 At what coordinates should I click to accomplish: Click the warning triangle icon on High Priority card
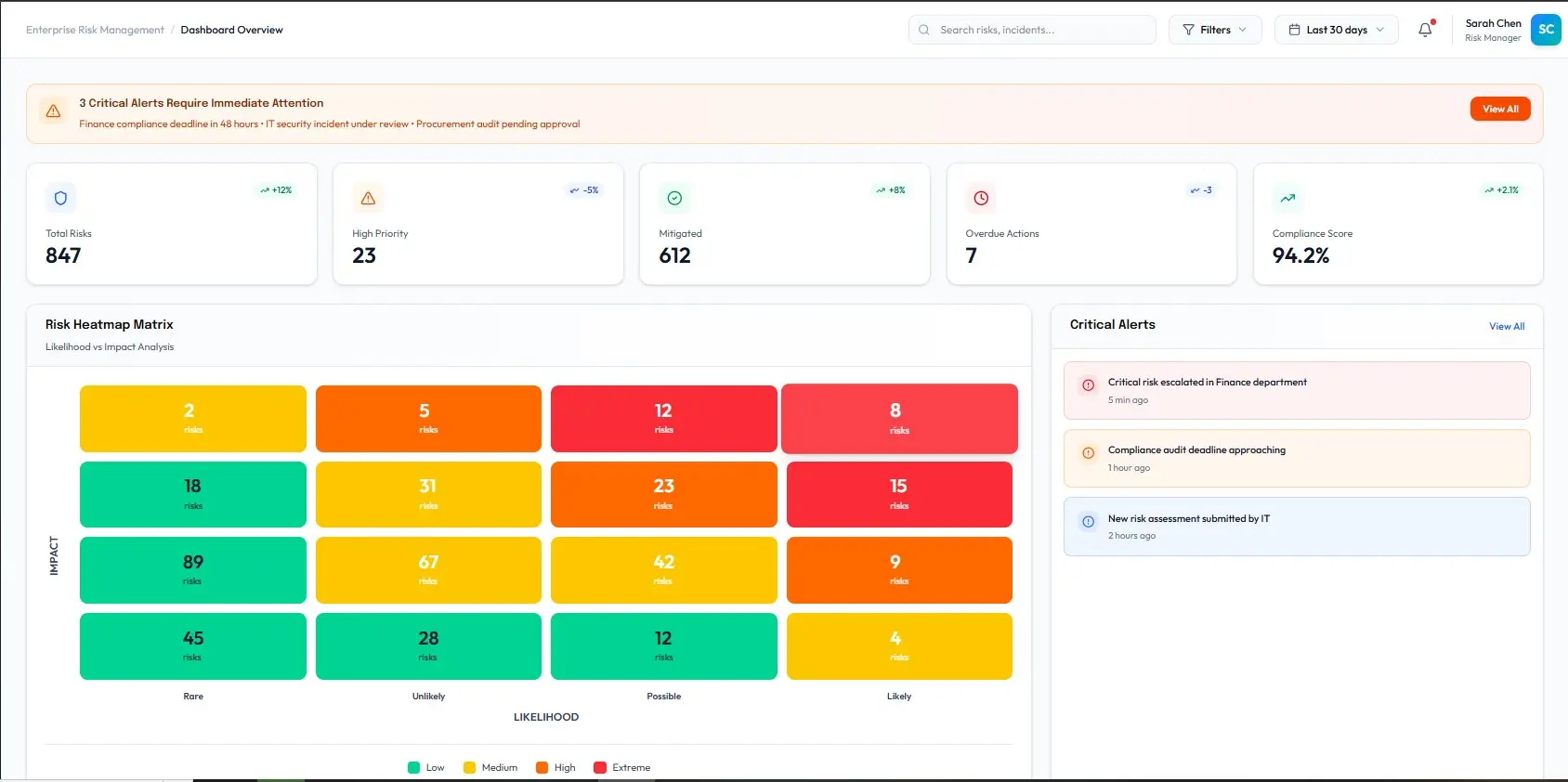(x=368, y=198)
